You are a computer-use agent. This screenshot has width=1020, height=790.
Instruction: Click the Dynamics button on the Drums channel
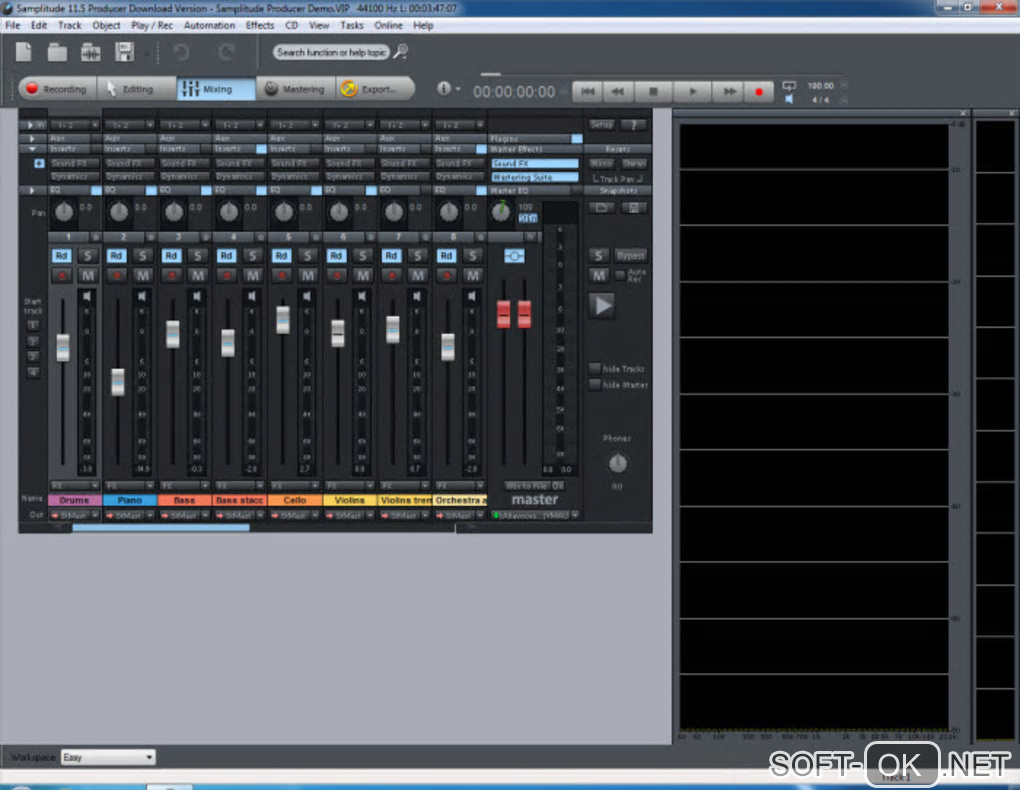(x=74, y=176)
